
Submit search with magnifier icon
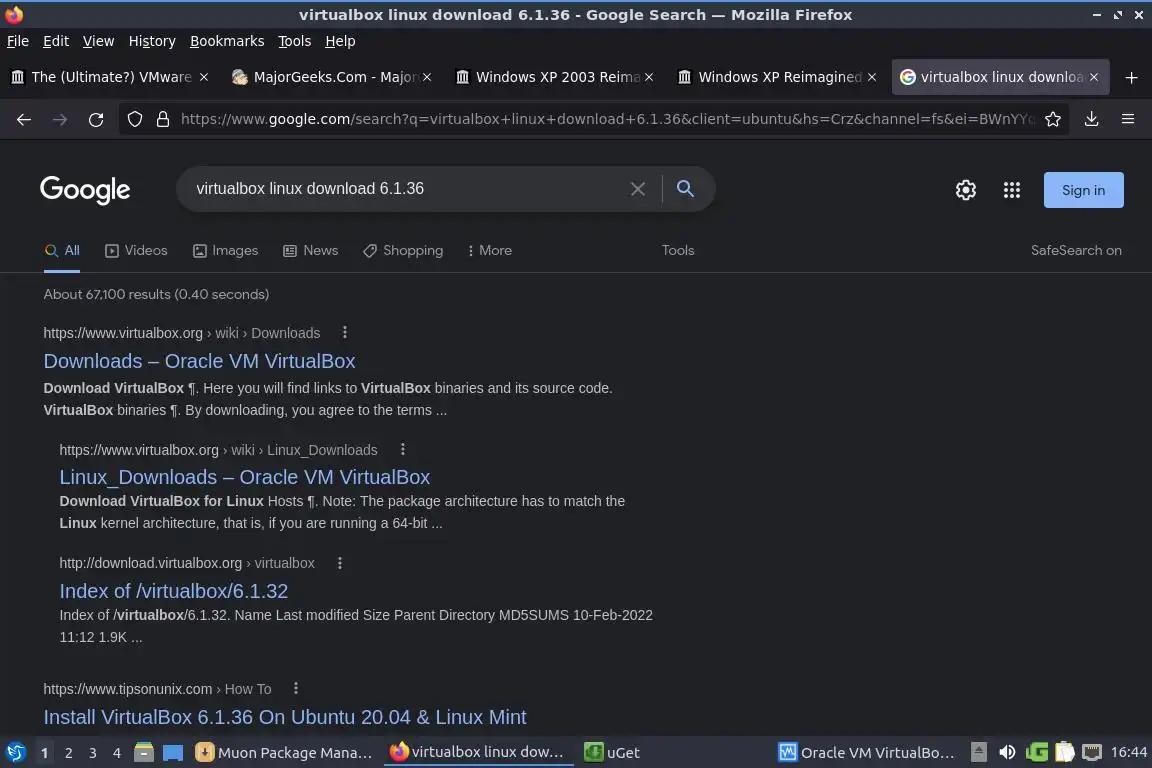pos(685,189)
